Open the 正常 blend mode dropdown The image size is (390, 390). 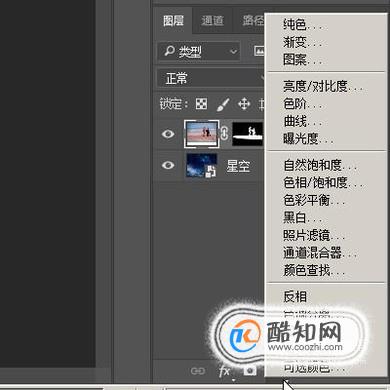click(211, 79)
